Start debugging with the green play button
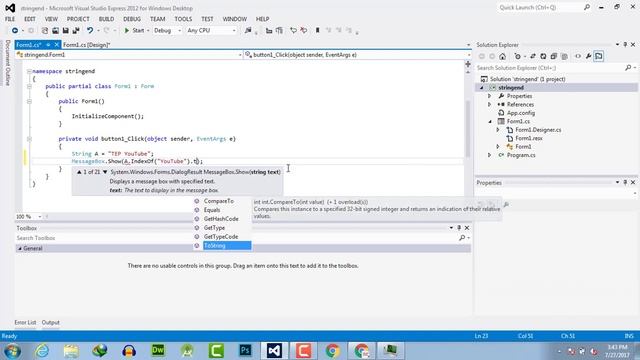Screen dimensions: 640x360 pos(127,31)
